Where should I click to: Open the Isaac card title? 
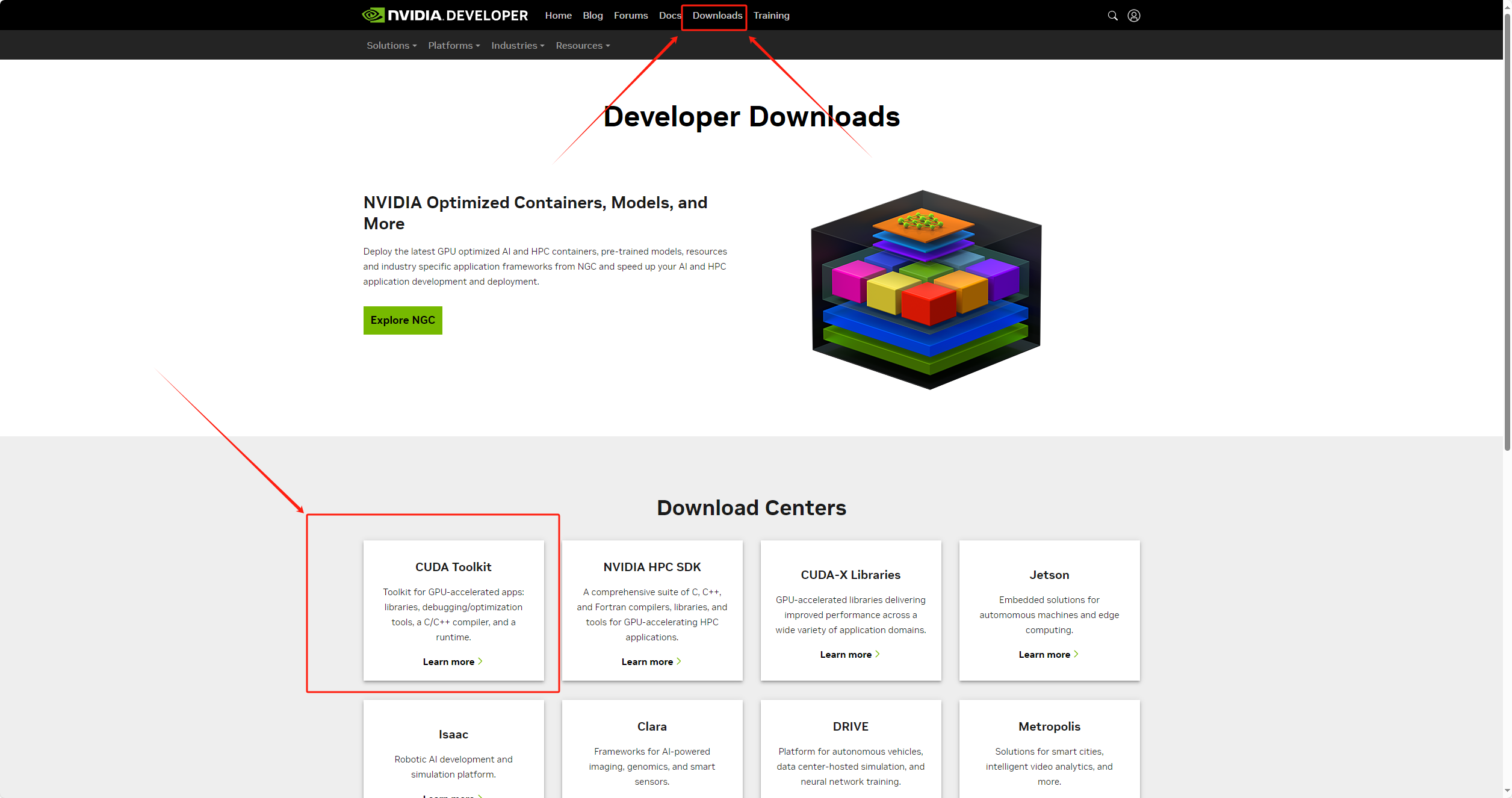point(453,734)
